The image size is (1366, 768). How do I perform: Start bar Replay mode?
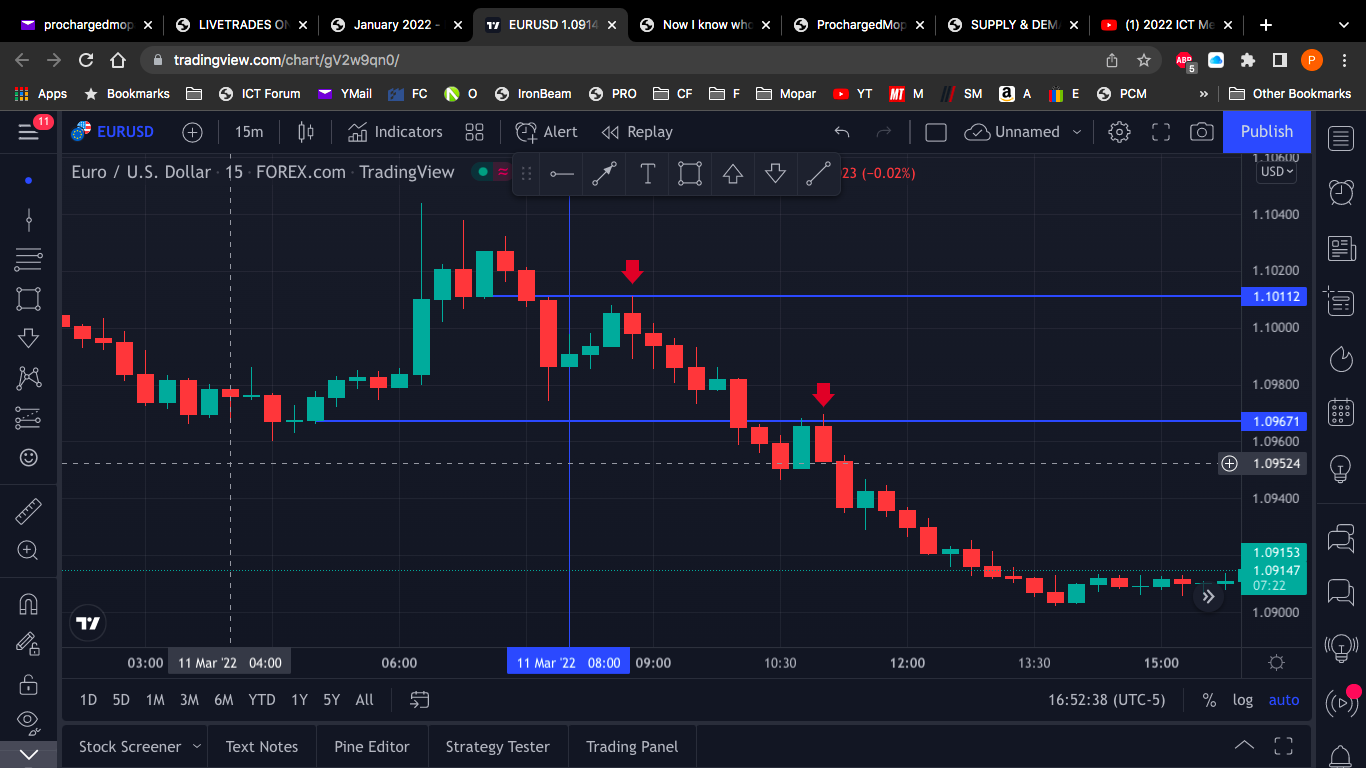click(x=637, y=132)
